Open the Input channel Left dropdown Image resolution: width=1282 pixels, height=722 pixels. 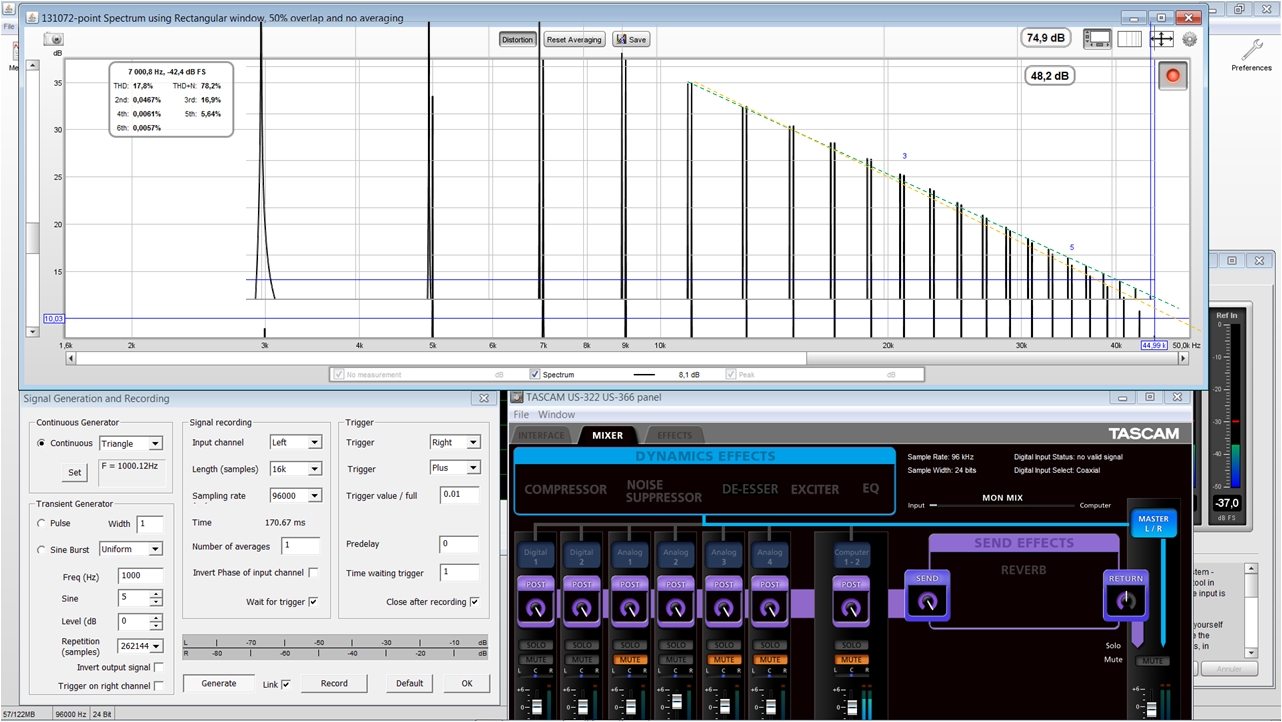296,442
